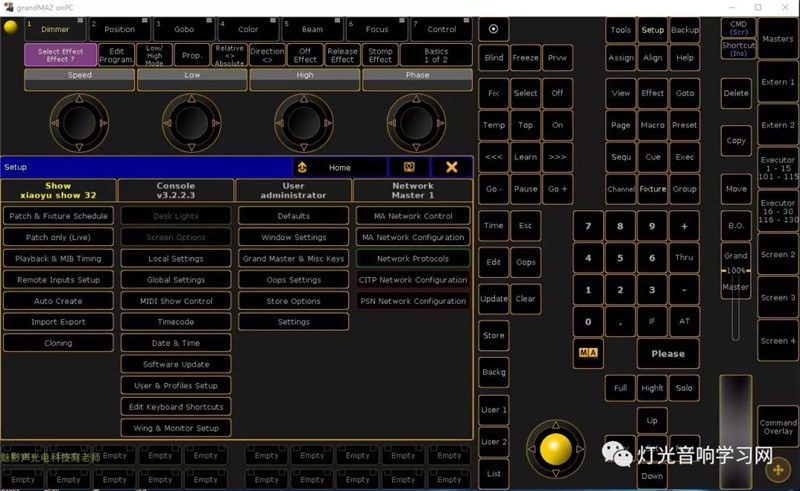Open the Console v3.2.2.3 section
800x491 pixels.
[176, 190]
